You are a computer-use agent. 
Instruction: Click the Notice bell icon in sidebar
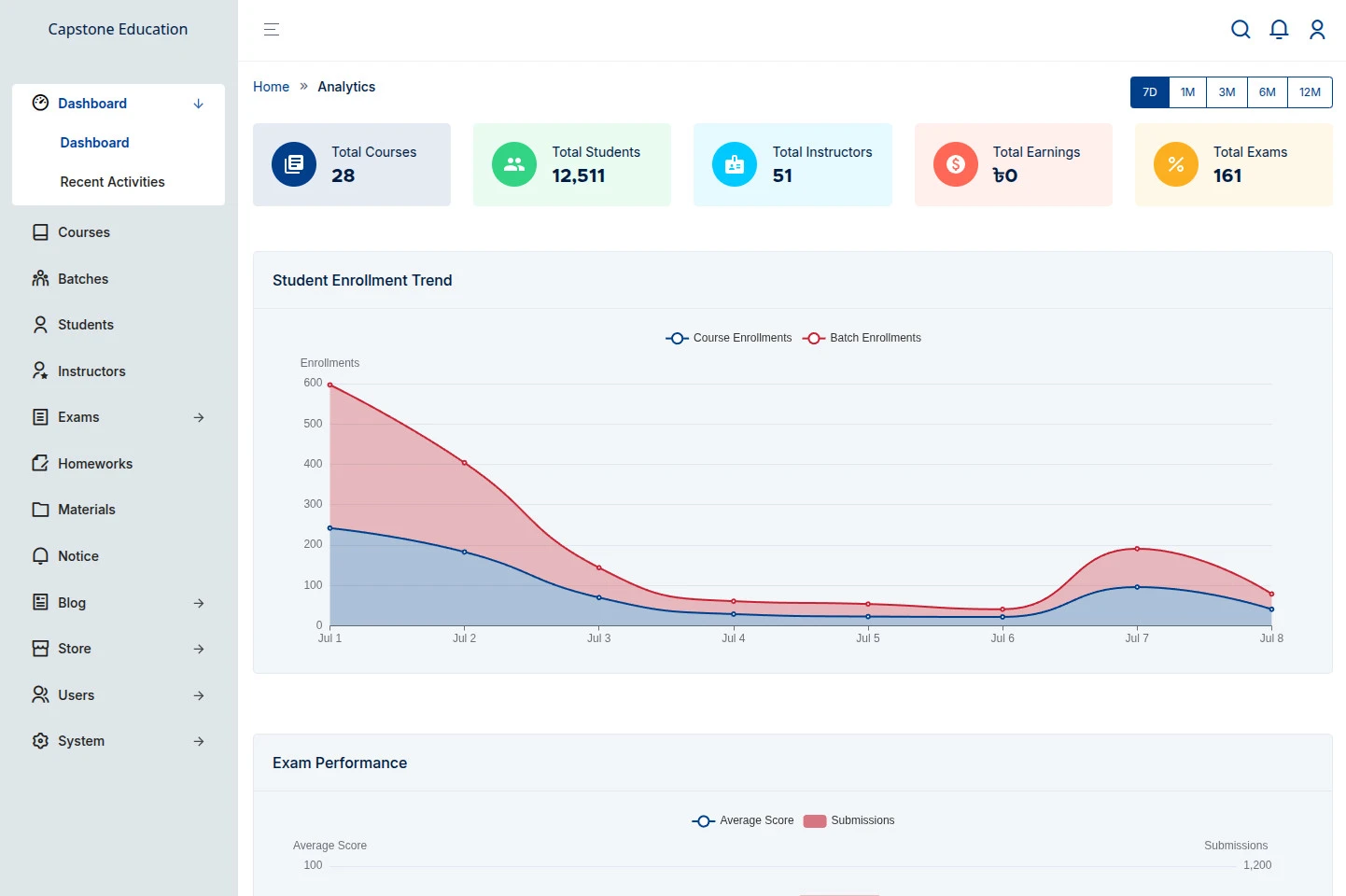pos(40,556)
